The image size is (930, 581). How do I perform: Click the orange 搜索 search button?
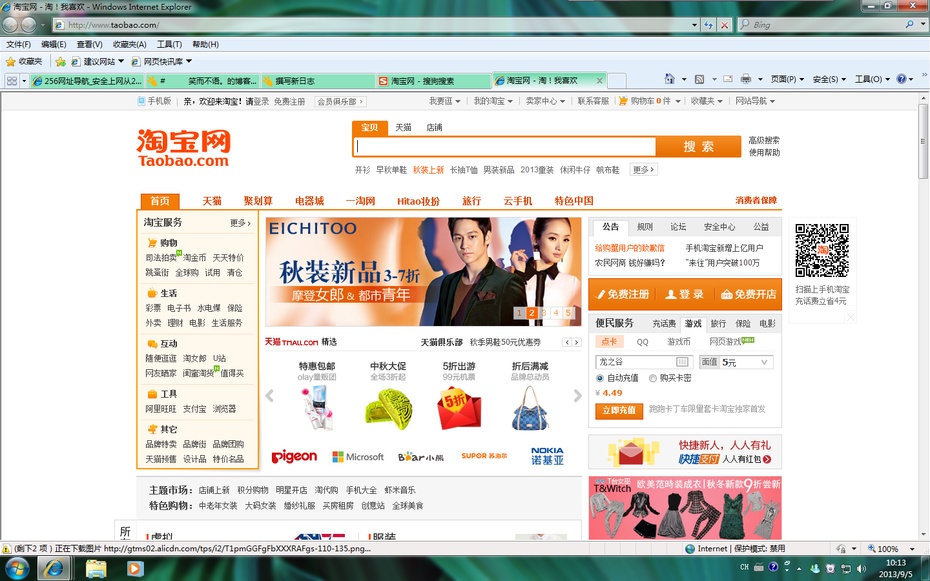tap(699, 146)
